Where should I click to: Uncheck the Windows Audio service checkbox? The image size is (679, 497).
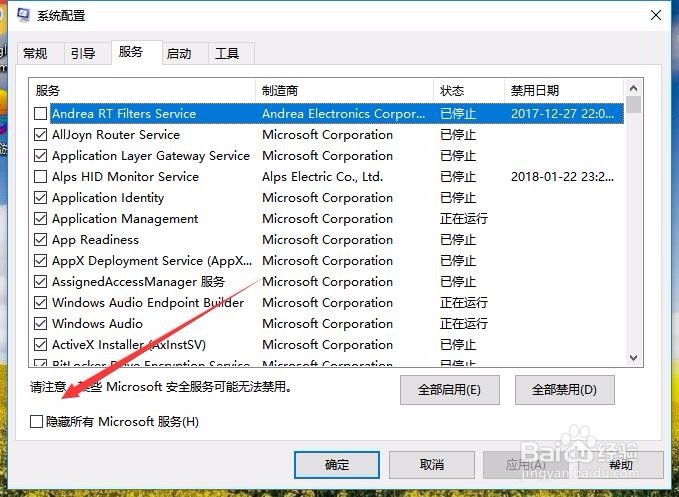[x=40, y=323]
